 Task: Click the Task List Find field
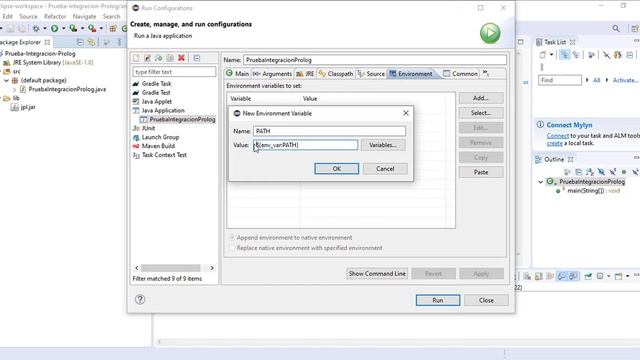(x=560, y=80)
